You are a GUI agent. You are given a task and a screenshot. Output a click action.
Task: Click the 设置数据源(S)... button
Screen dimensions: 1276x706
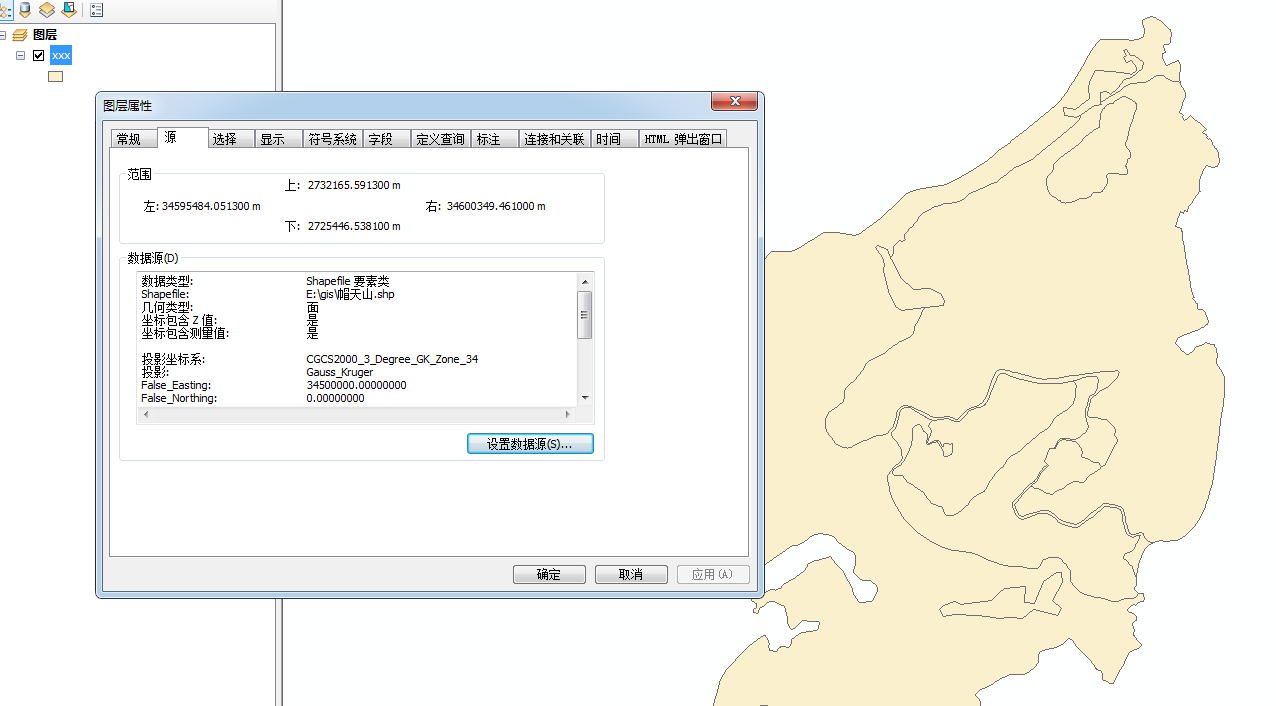coord(530,443)
